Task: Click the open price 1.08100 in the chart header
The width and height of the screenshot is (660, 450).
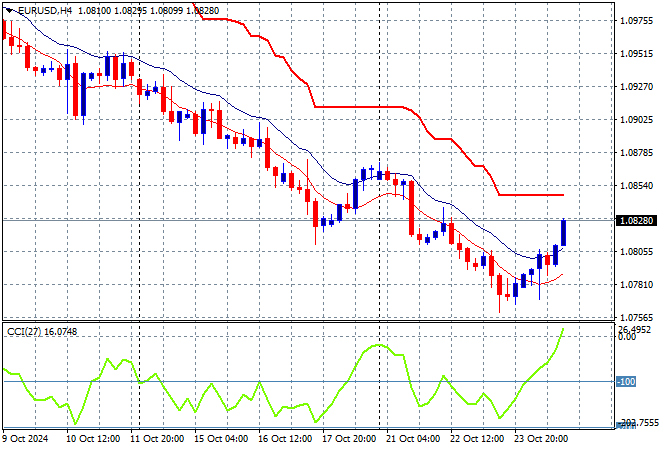Action: pos(95,11)
